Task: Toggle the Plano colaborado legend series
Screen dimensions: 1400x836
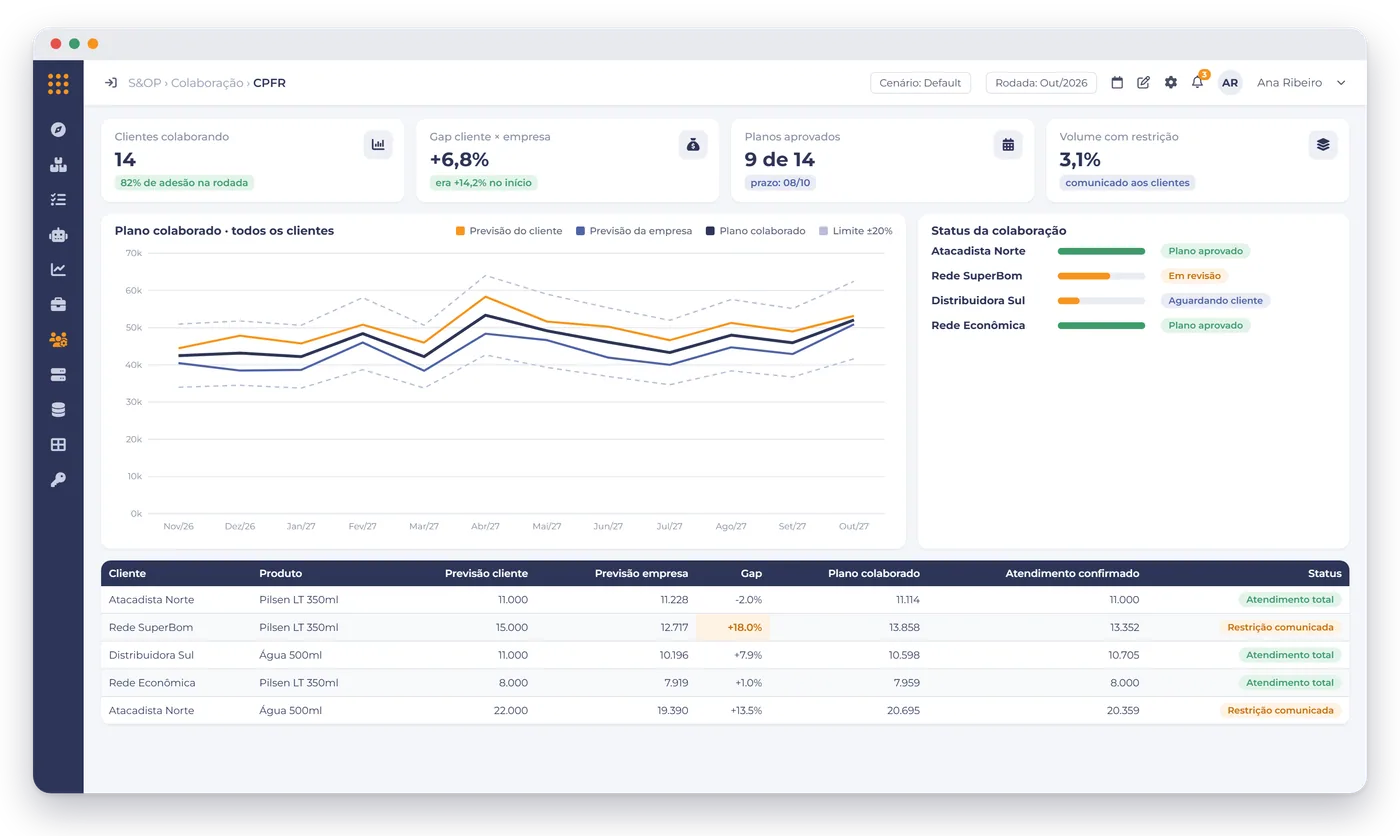Action: click(x=756, y=231)
